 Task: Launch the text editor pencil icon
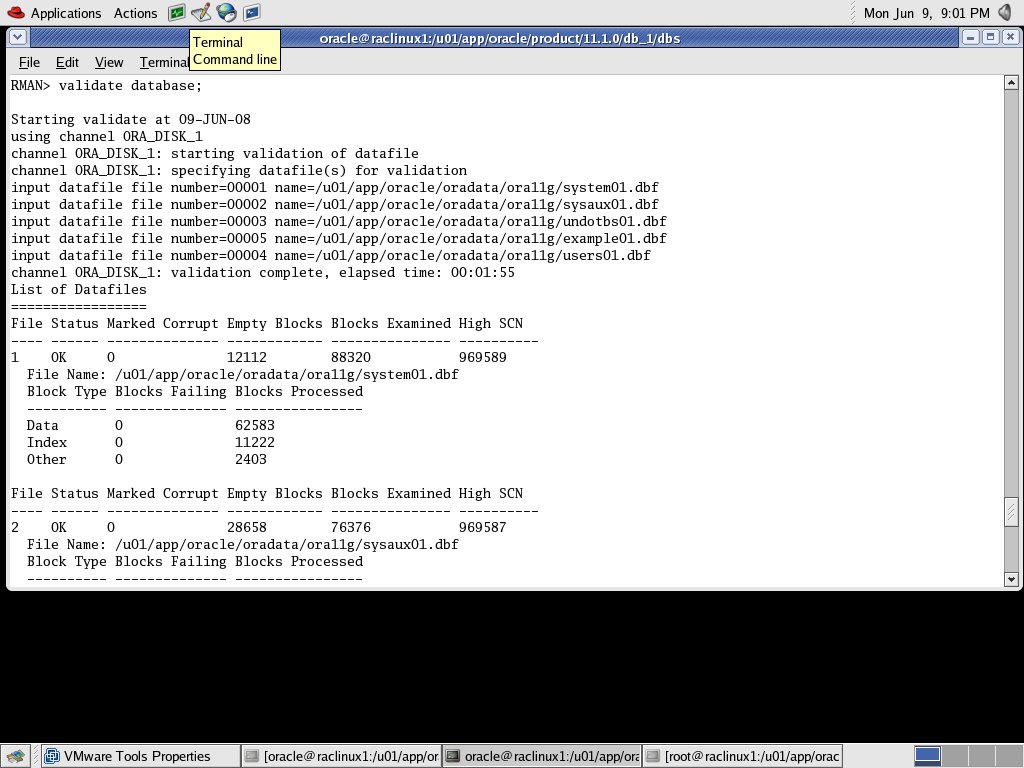201,12
